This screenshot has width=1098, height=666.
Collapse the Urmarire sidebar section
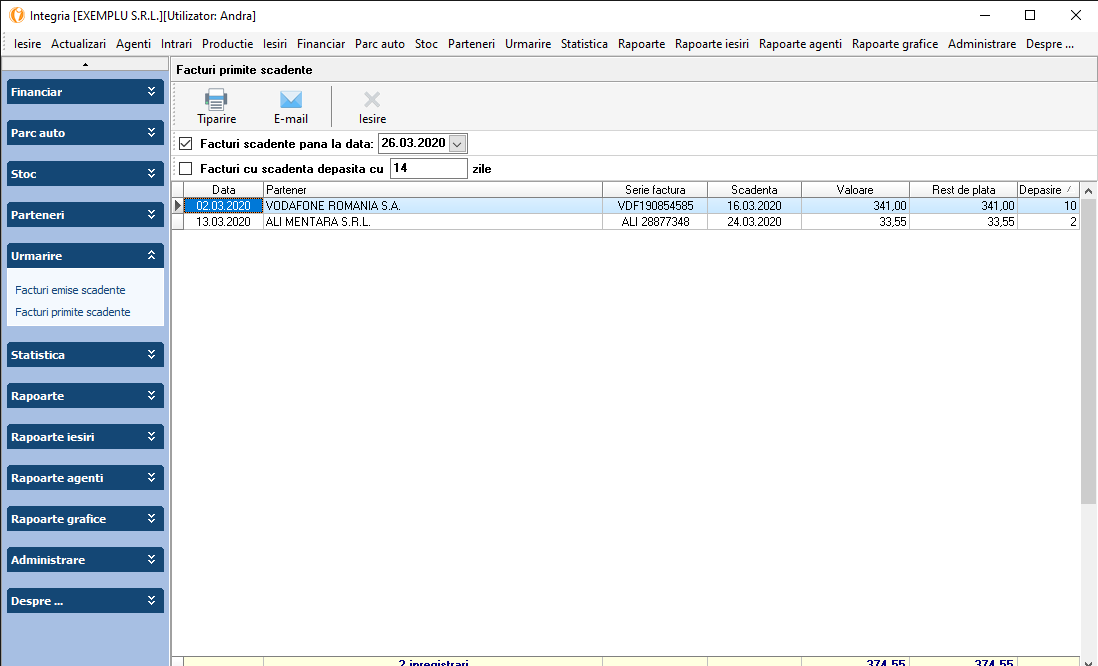[x=152, y=256]
